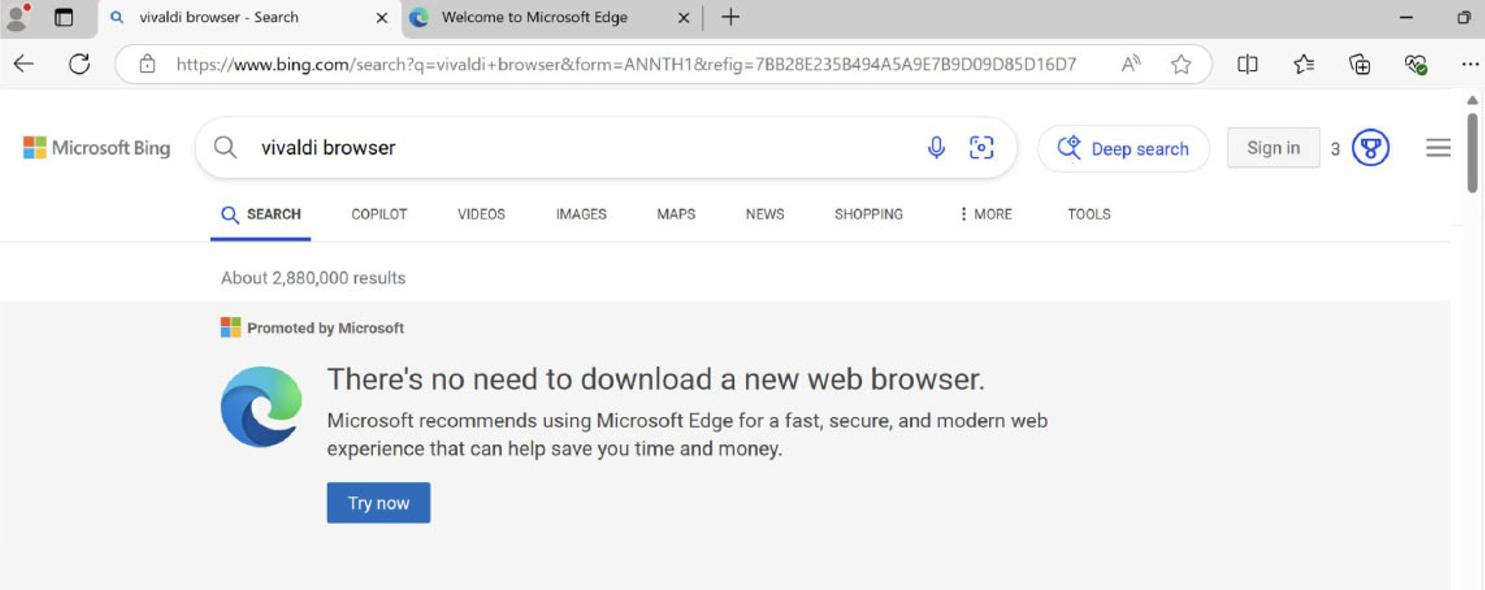
Task: Go to Microsoft Bing home logo
Action: tap(96, 148)
